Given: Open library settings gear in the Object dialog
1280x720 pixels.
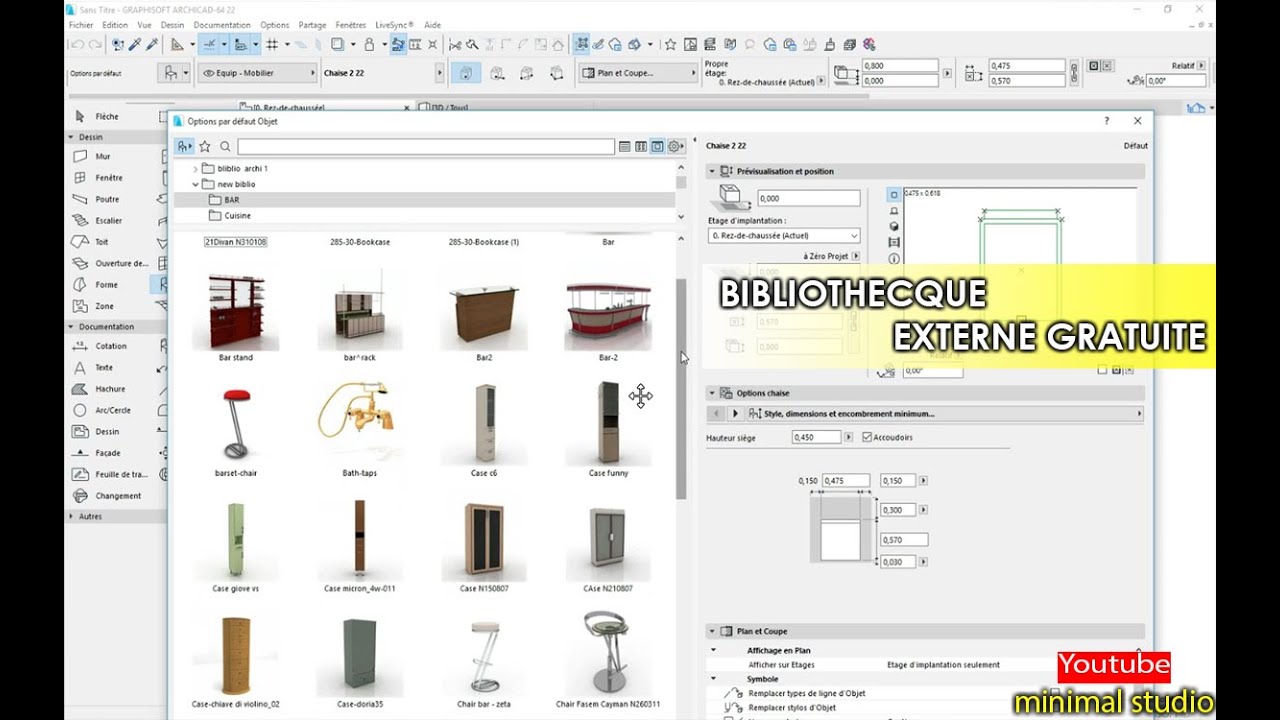Looking at the screenshot, I should tap(675, 146).
